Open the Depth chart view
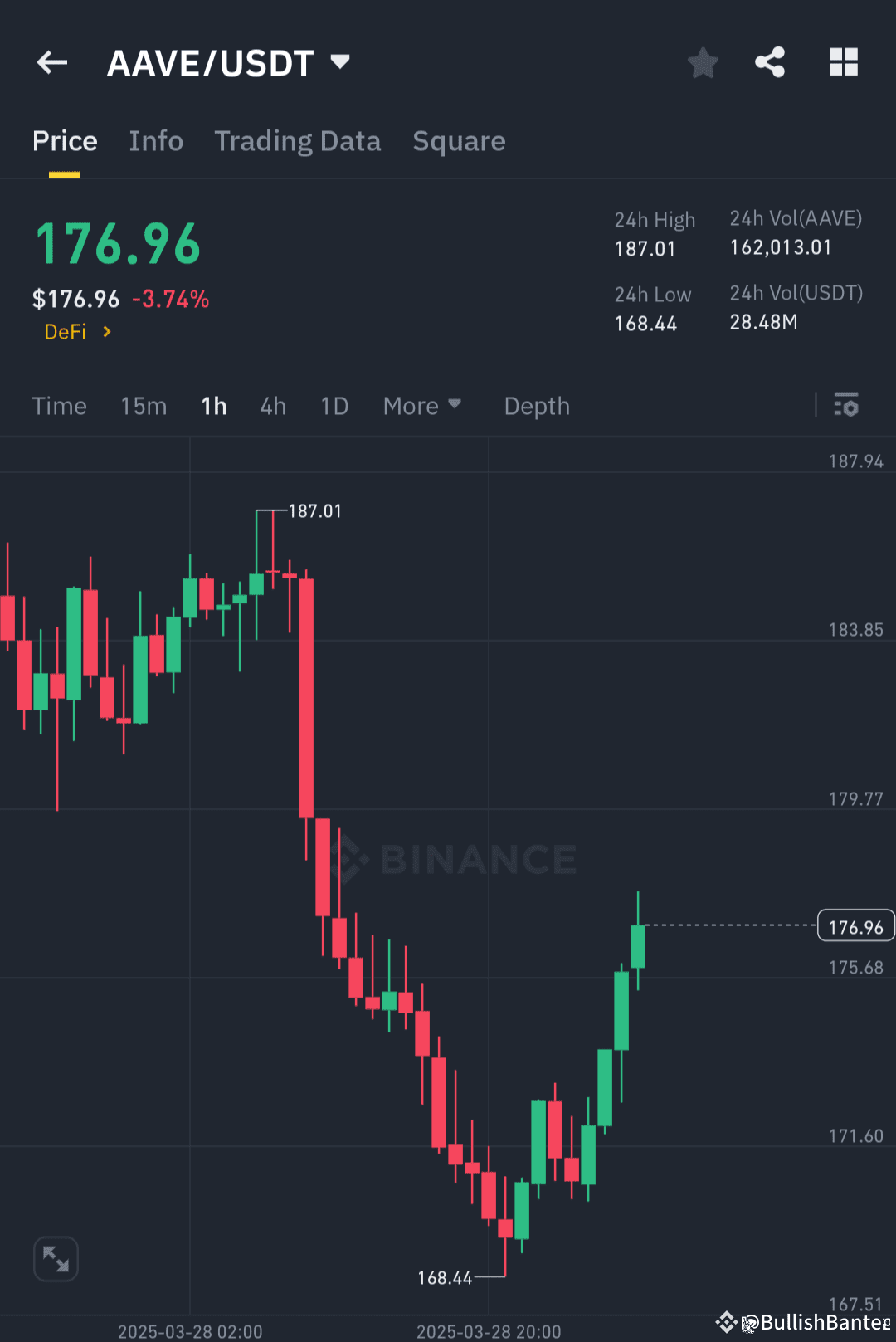Viewport: 896px width, 1342px height. pyautogui.click(x=536, y=406)
